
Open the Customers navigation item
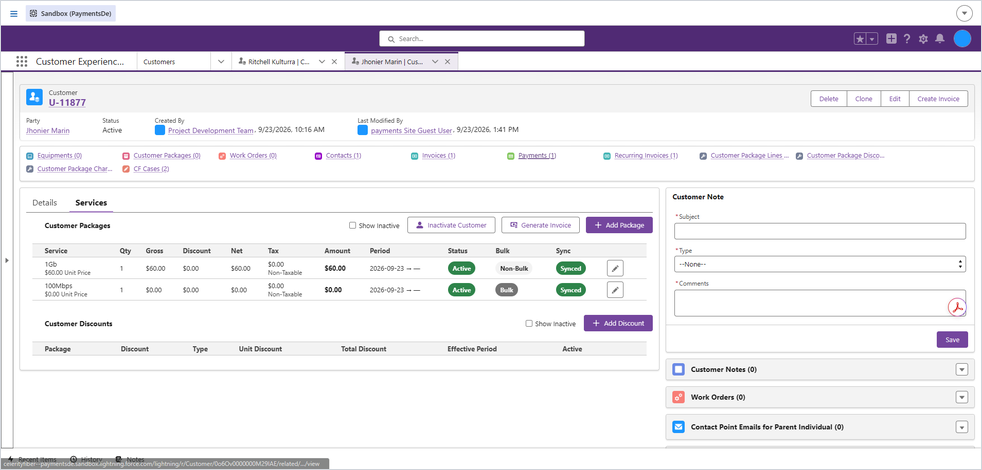point(159,62)
